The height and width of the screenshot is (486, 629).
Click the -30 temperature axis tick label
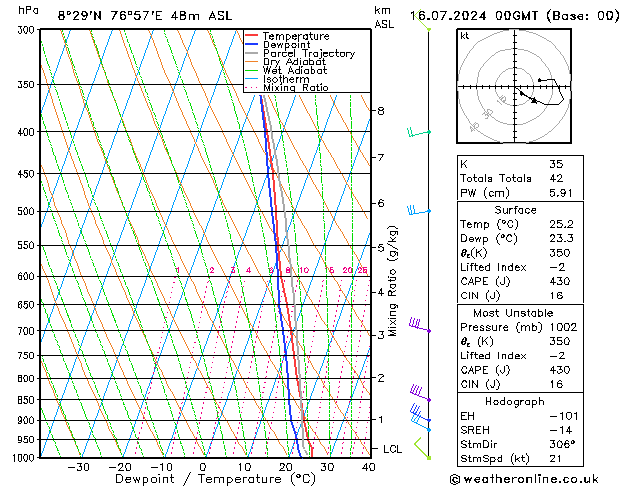pyautogui.click(x=78, y=467)
